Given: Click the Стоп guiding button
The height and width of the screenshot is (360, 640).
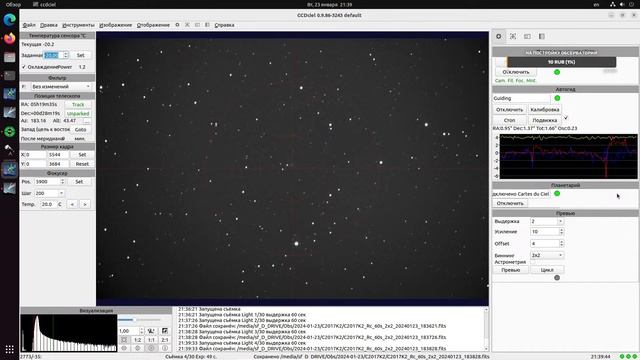Looking at the screenshot, I should [x=509, y=120].
